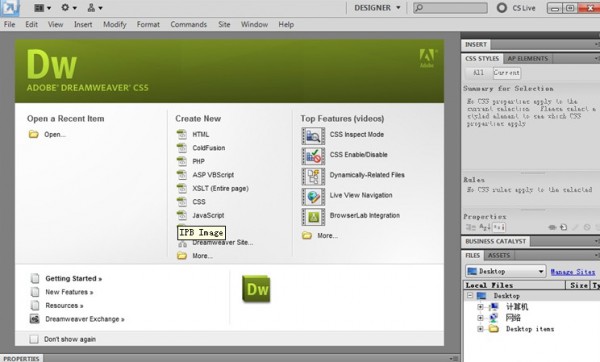Check the Don't show again checkbox
The height and width of the screenshot is (362, 600).
tap(34, 339)
